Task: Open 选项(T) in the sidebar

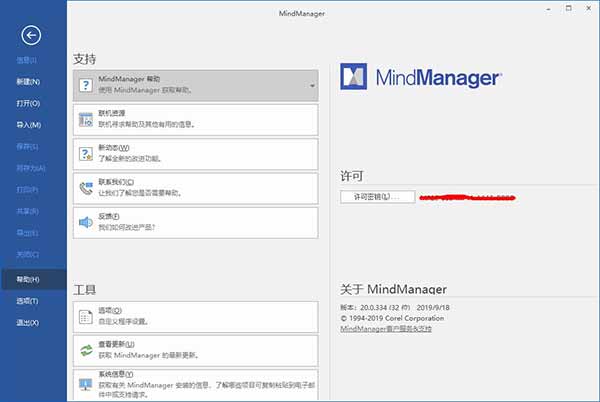Action: coord(27,301)
